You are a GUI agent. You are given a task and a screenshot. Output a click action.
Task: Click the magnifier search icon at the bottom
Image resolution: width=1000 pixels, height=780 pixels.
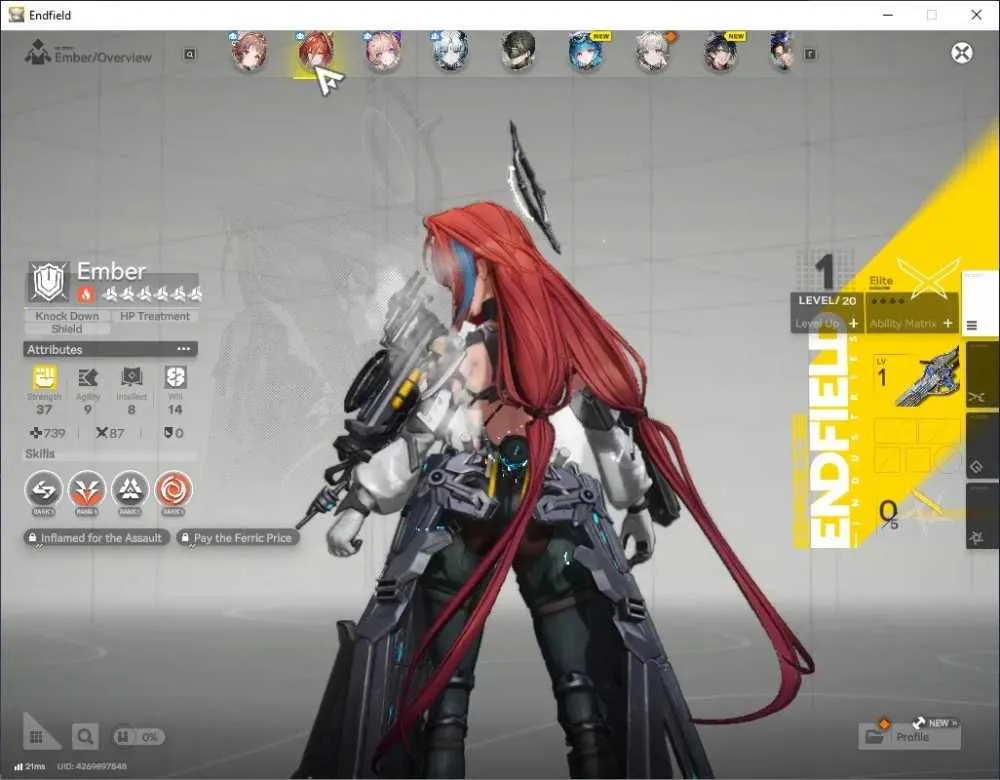coord(85,737)
